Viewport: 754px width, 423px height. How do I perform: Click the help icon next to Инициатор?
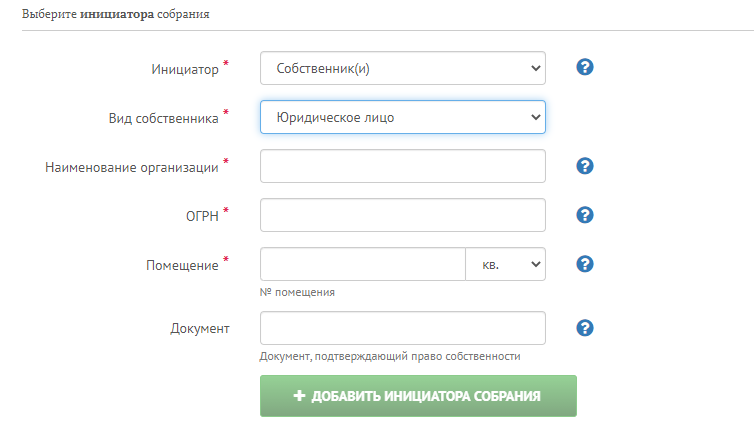(585, 67)
